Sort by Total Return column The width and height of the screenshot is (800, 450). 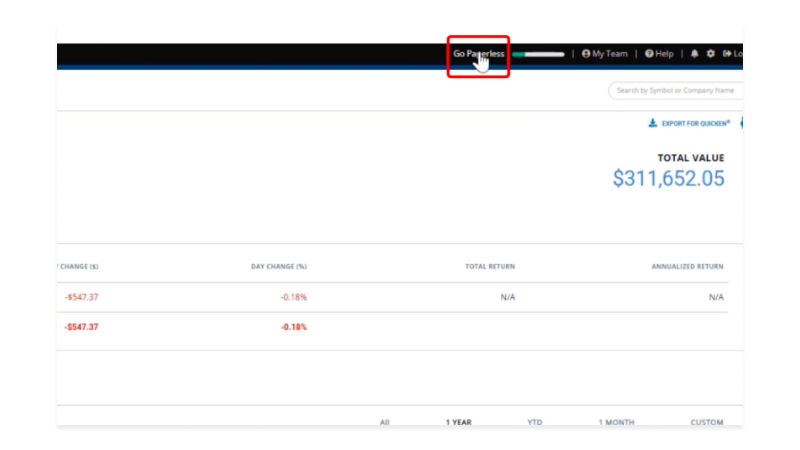point(490,266)
